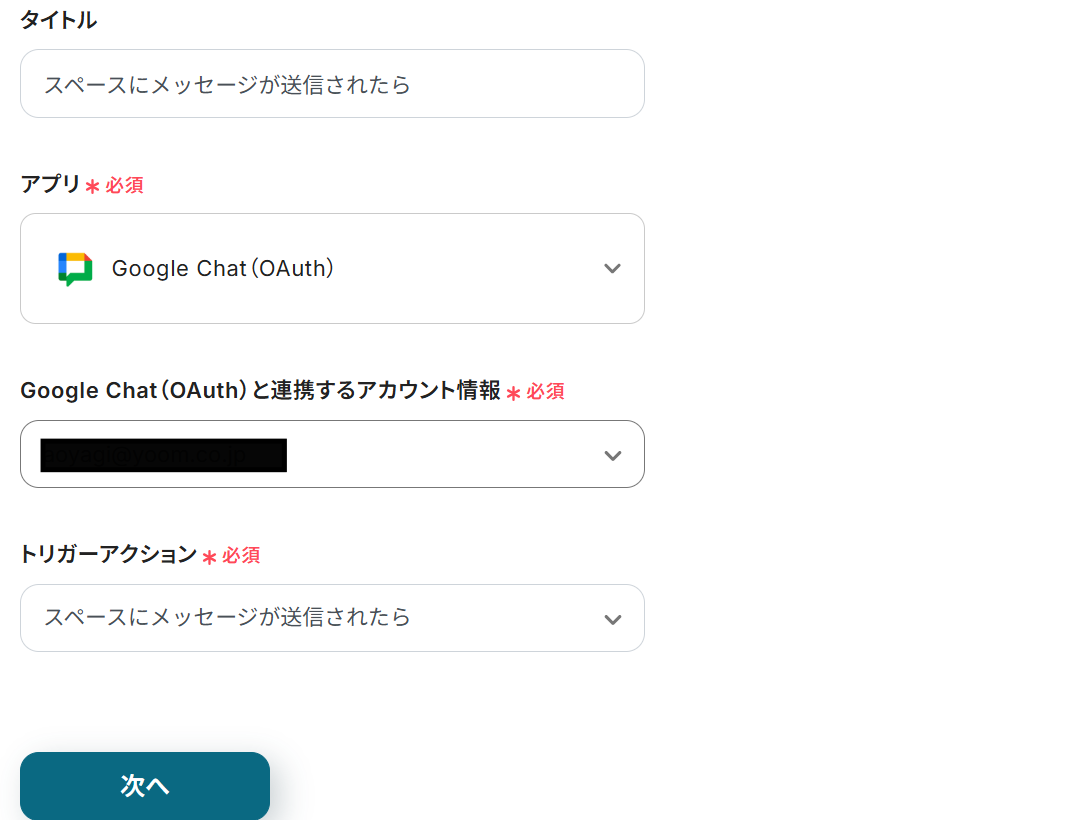The image size is (1078, 820).
Task: Expand the スペースにメッセージが送信されたら trigger dropdown
Action: pyautogui.click(x=332, y=618)
